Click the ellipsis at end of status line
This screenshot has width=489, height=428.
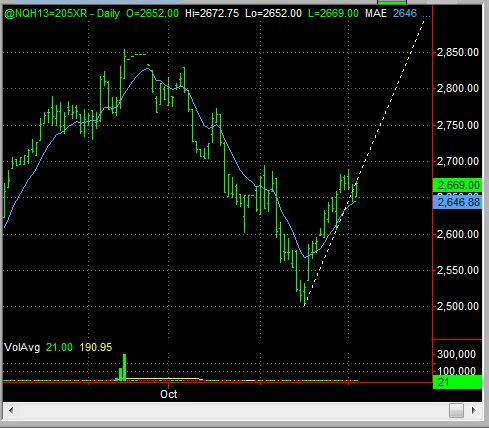coord(426,16)
